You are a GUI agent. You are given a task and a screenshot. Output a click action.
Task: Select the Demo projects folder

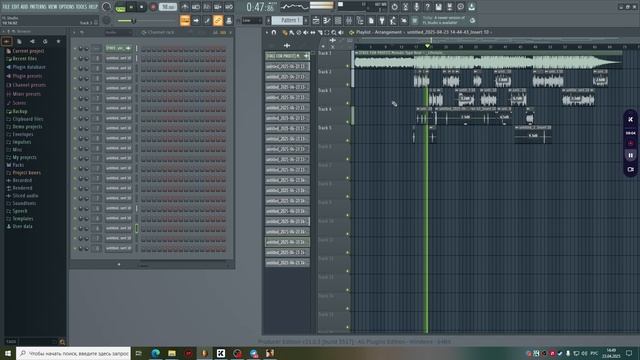coord(27,127)
